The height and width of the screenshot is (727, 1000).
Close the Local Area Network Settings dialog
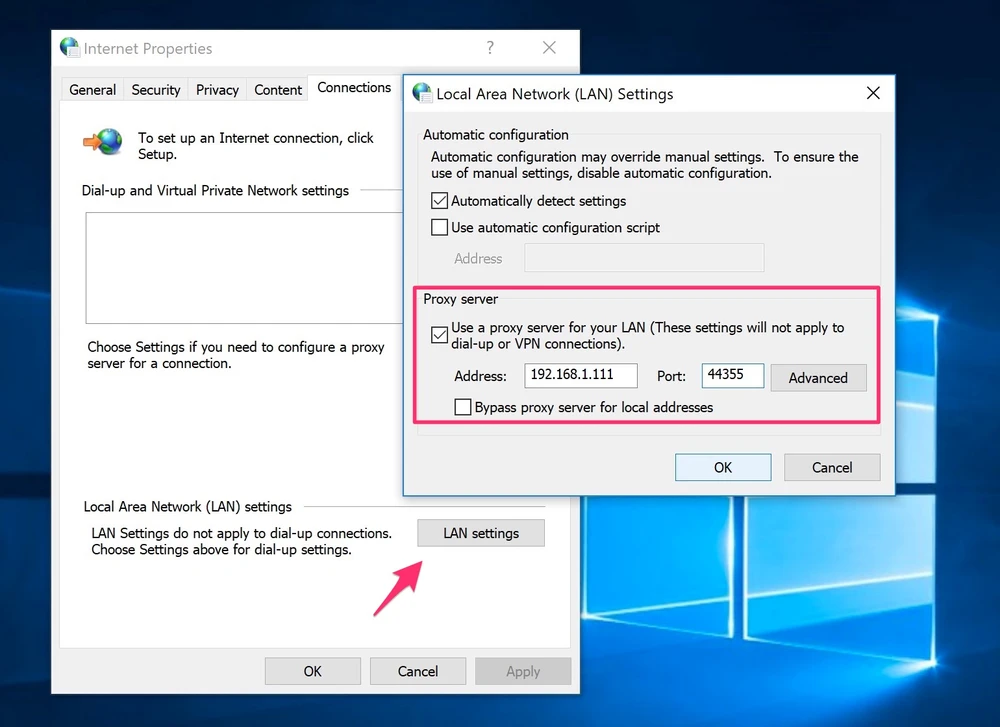(x=872, y=93)
